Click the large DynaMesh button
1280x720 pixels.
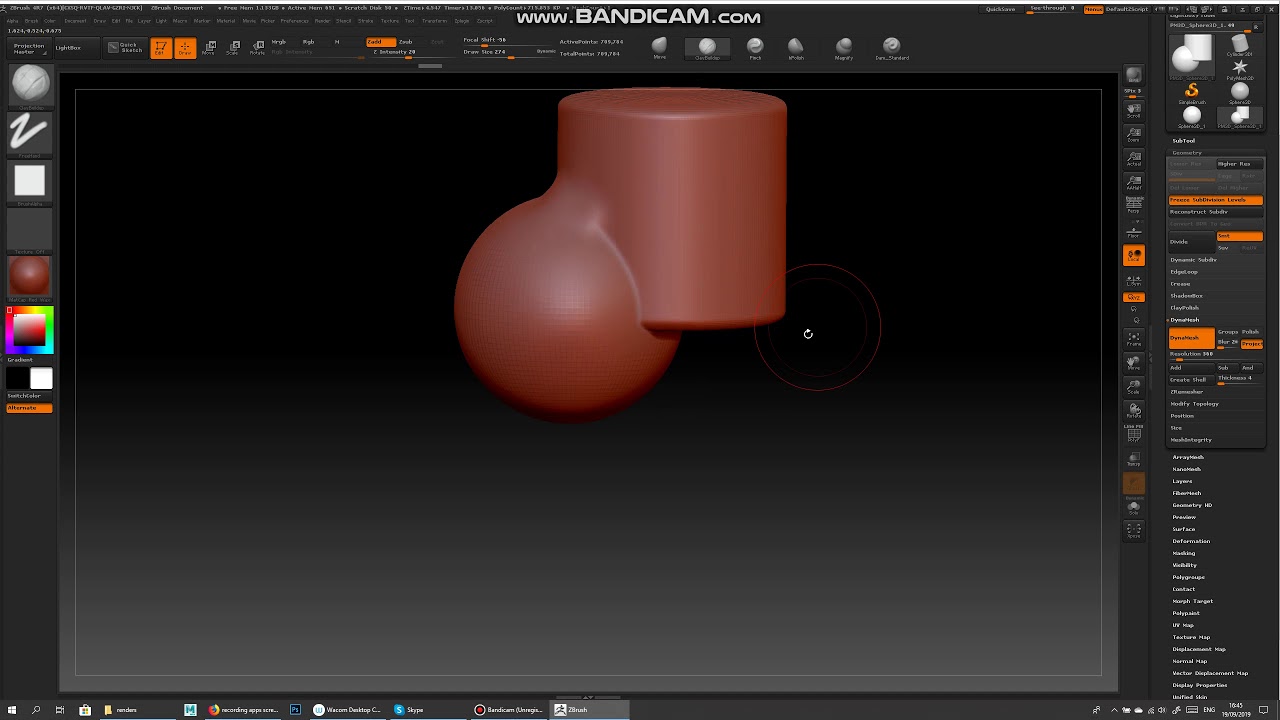[x=1191, y=338]
